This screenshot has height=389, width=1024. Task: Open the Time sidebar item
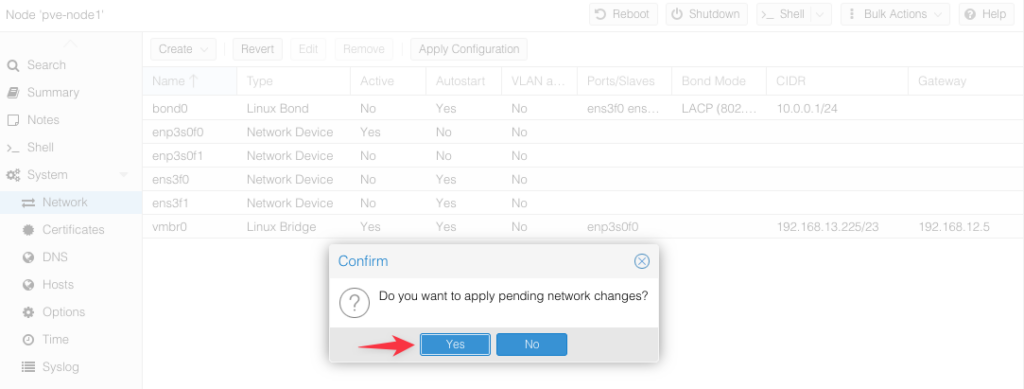coord(71,339)
